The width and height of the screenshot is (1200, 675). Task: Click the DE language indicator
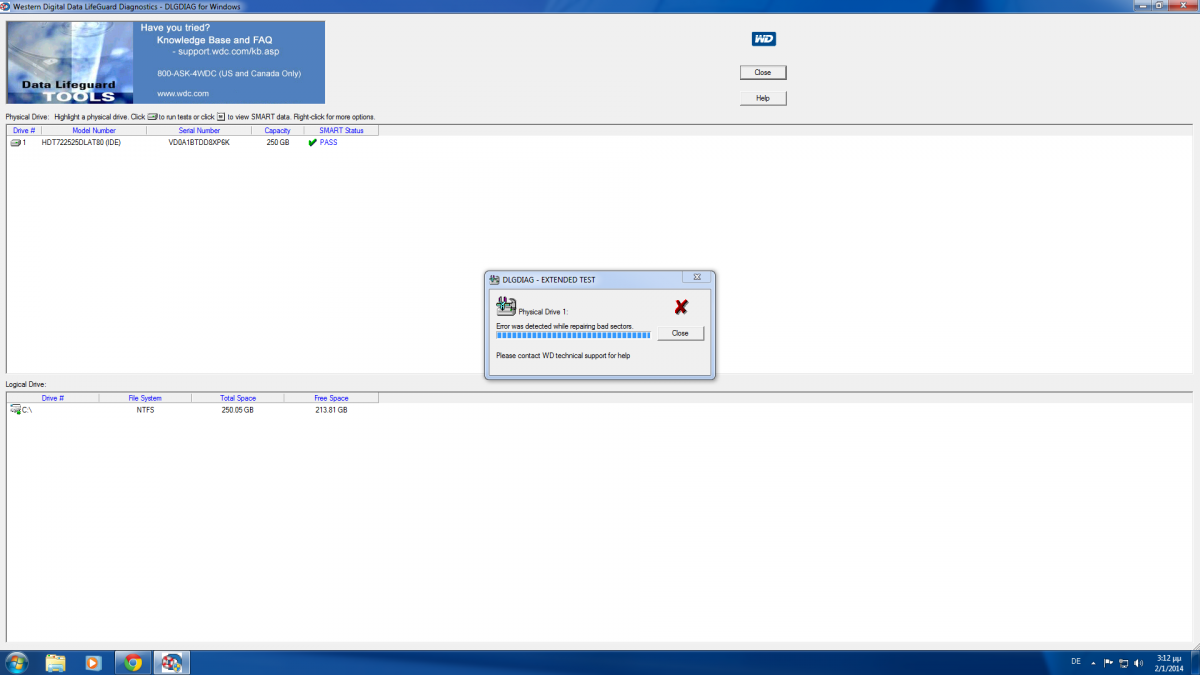[1076, 662]
